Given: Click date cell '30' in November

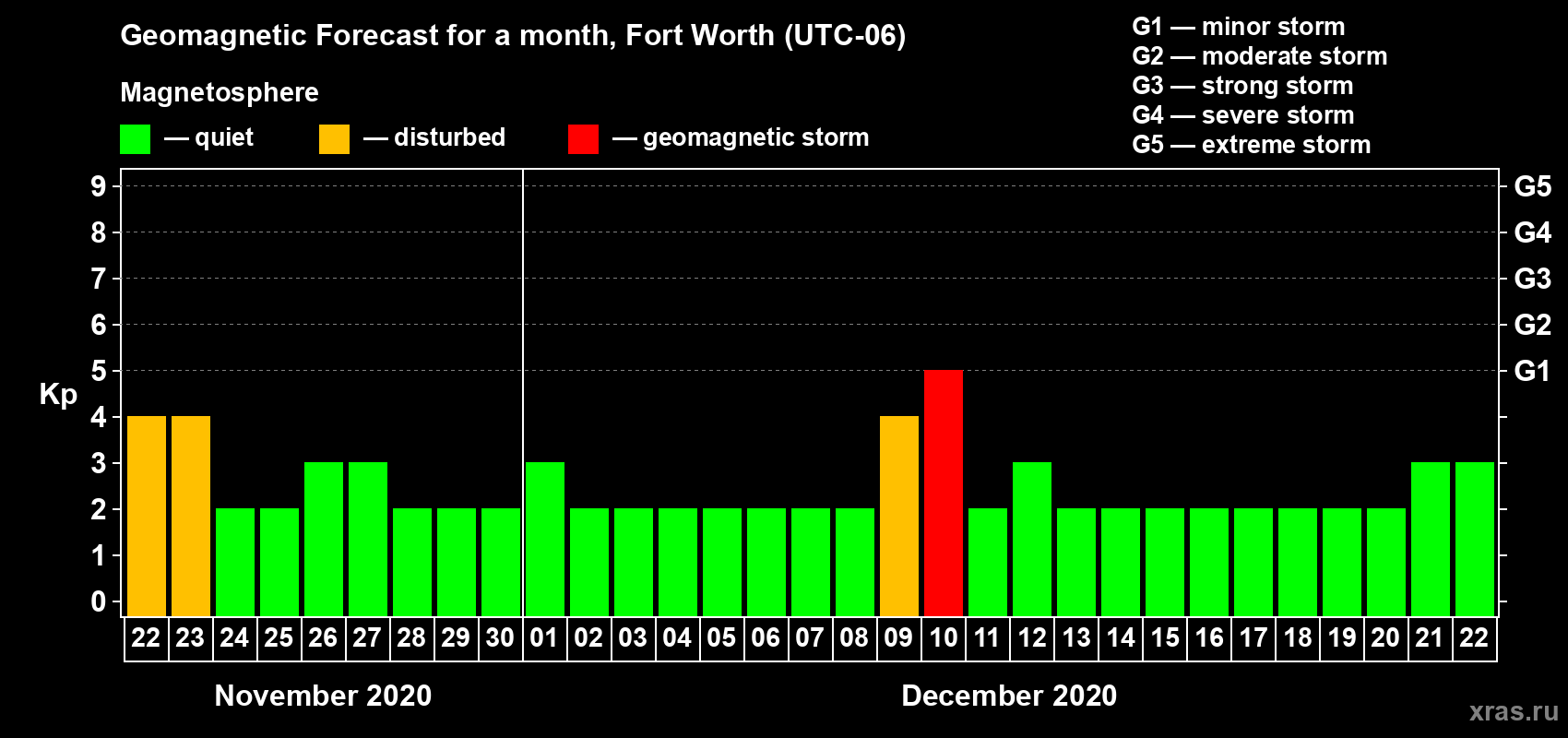Looking at the screenshot, I should click(x=501, y=638).
